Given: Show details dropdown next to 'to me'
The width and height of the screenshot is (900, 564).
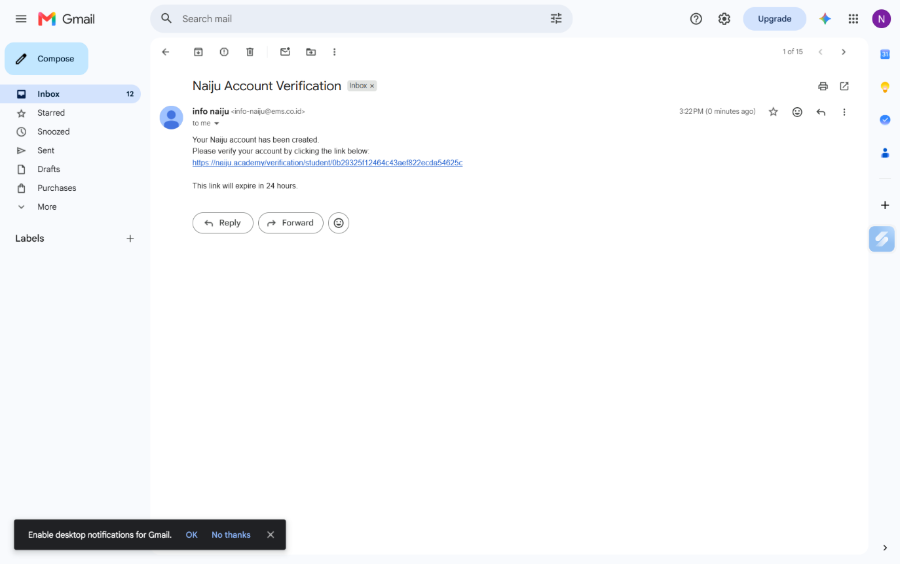Looking at the screenshot, I should (x=216, y=123).
